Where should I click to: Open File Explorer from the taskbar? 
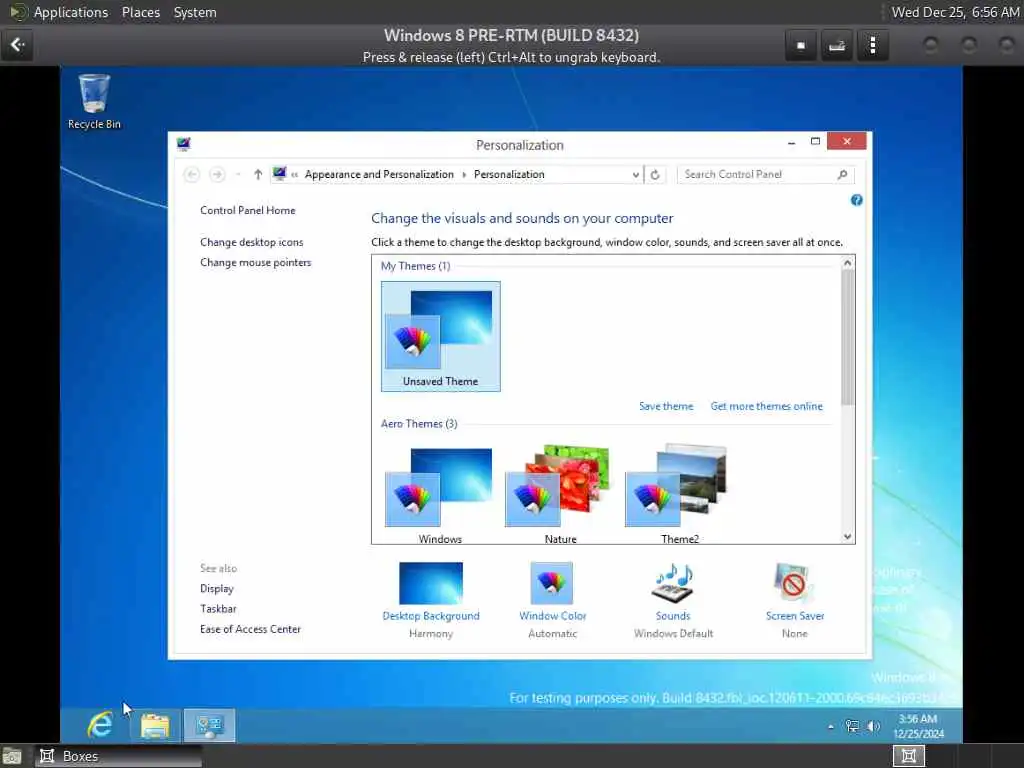click(155, 726)
